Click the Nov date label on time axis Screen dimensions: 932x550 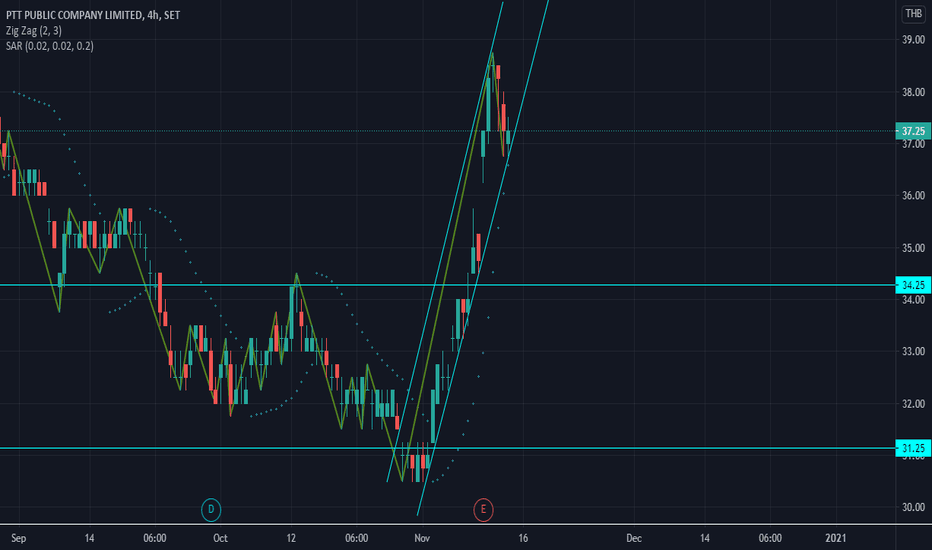[x=421, y=538]
